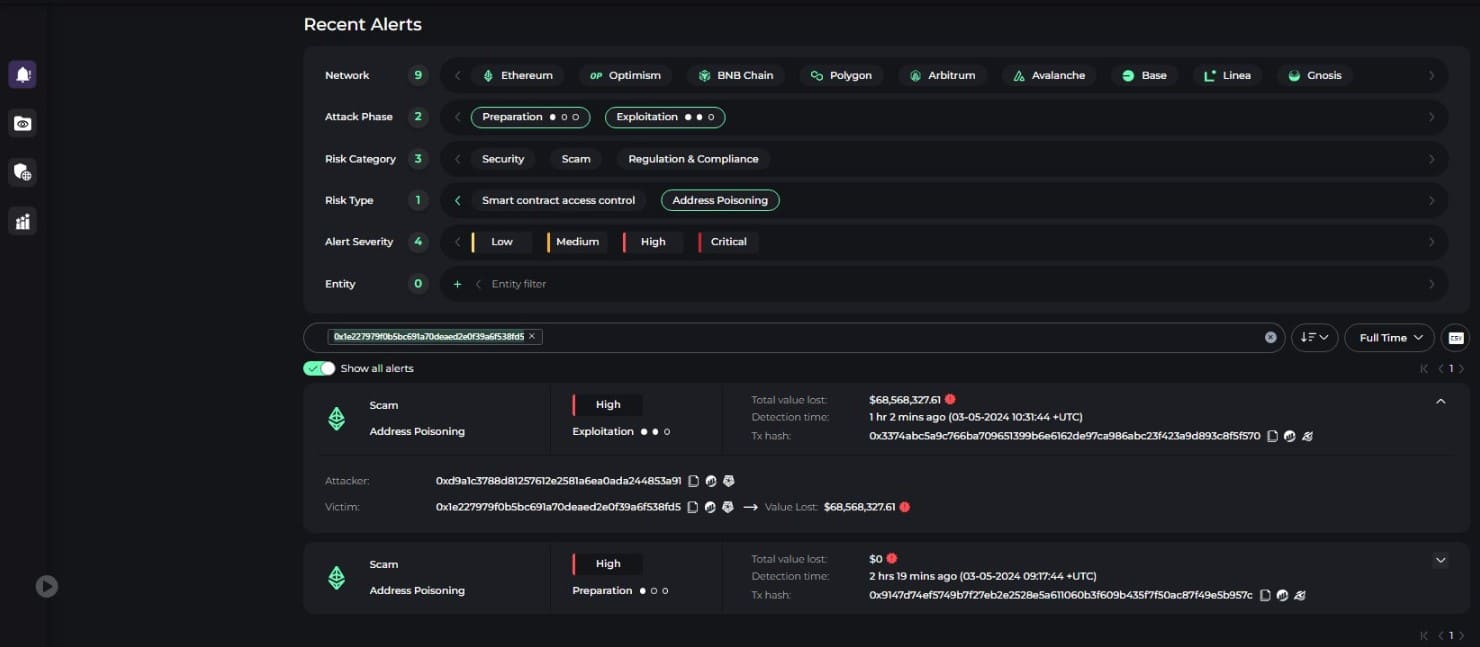Select Smart contract access control risk type
1480x647 pixels.
[558, 200]
